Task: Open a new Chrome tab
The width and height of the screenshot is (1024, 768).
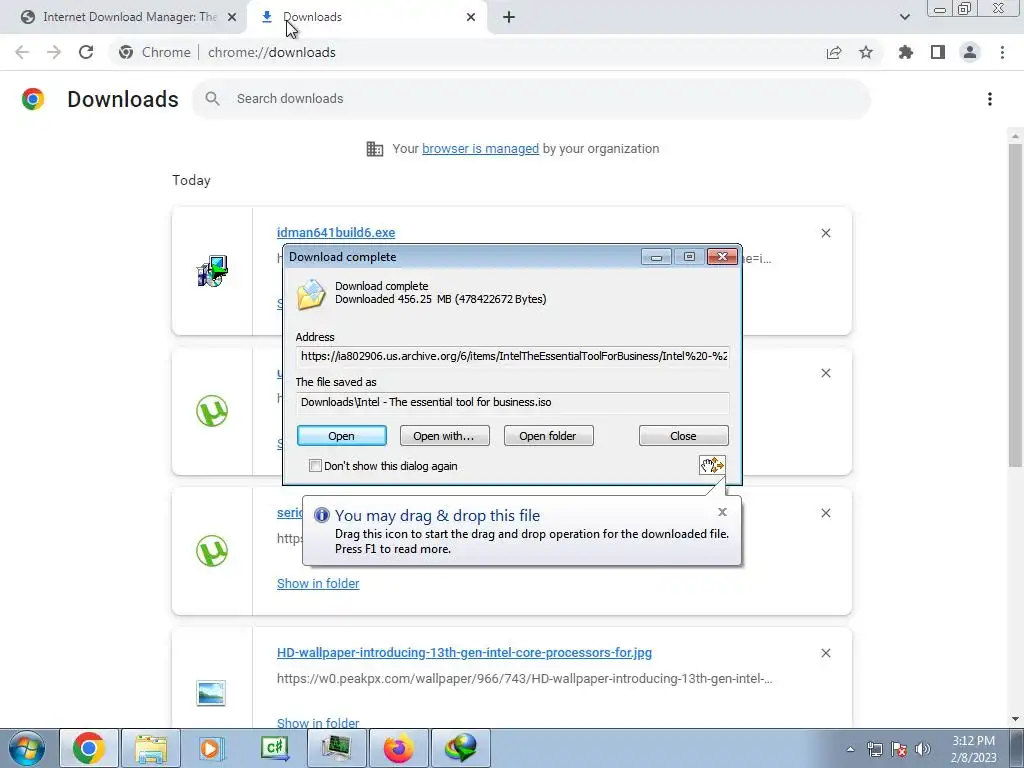Action: click(509, 17)
